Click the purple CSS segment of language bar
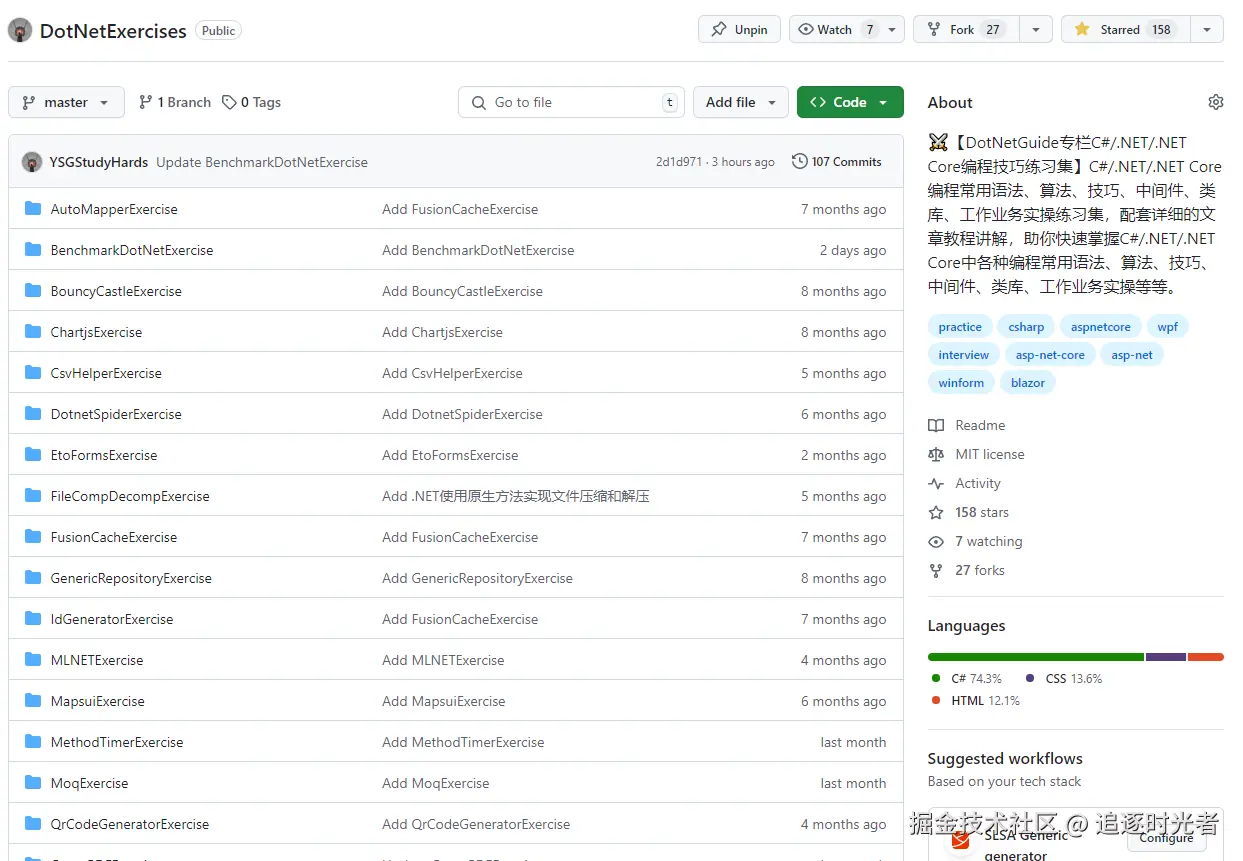Viewport: 1243px width, 861px height. click(1166, 657)
